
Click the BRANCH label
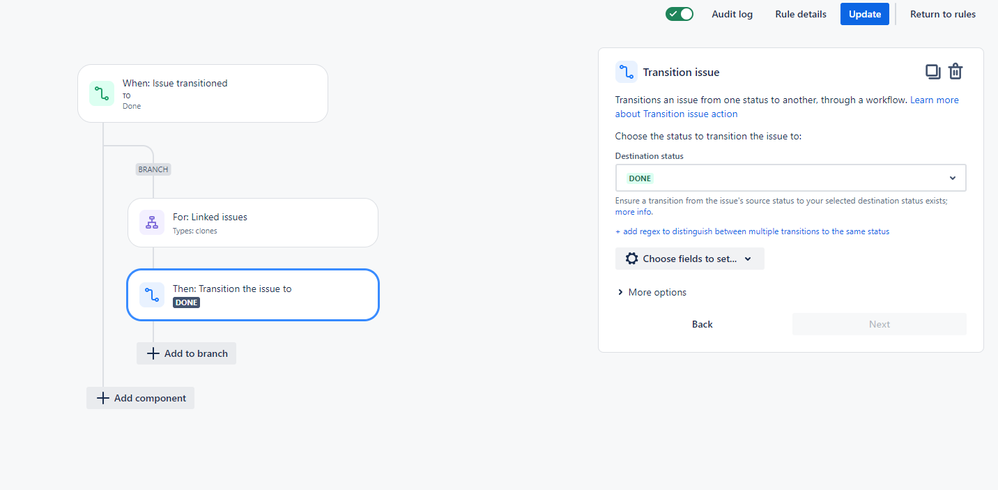(153, 170)
